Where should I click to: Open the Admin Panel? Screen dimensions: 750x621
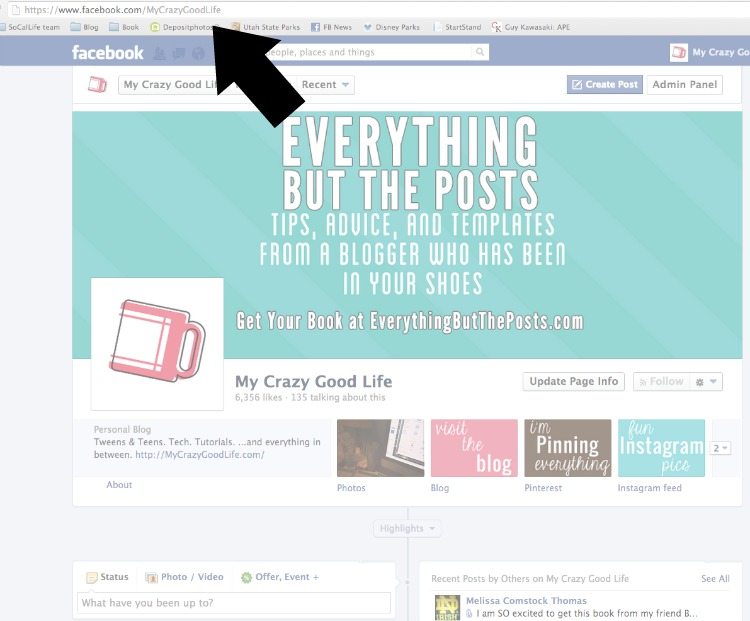[x=684, y=85]
